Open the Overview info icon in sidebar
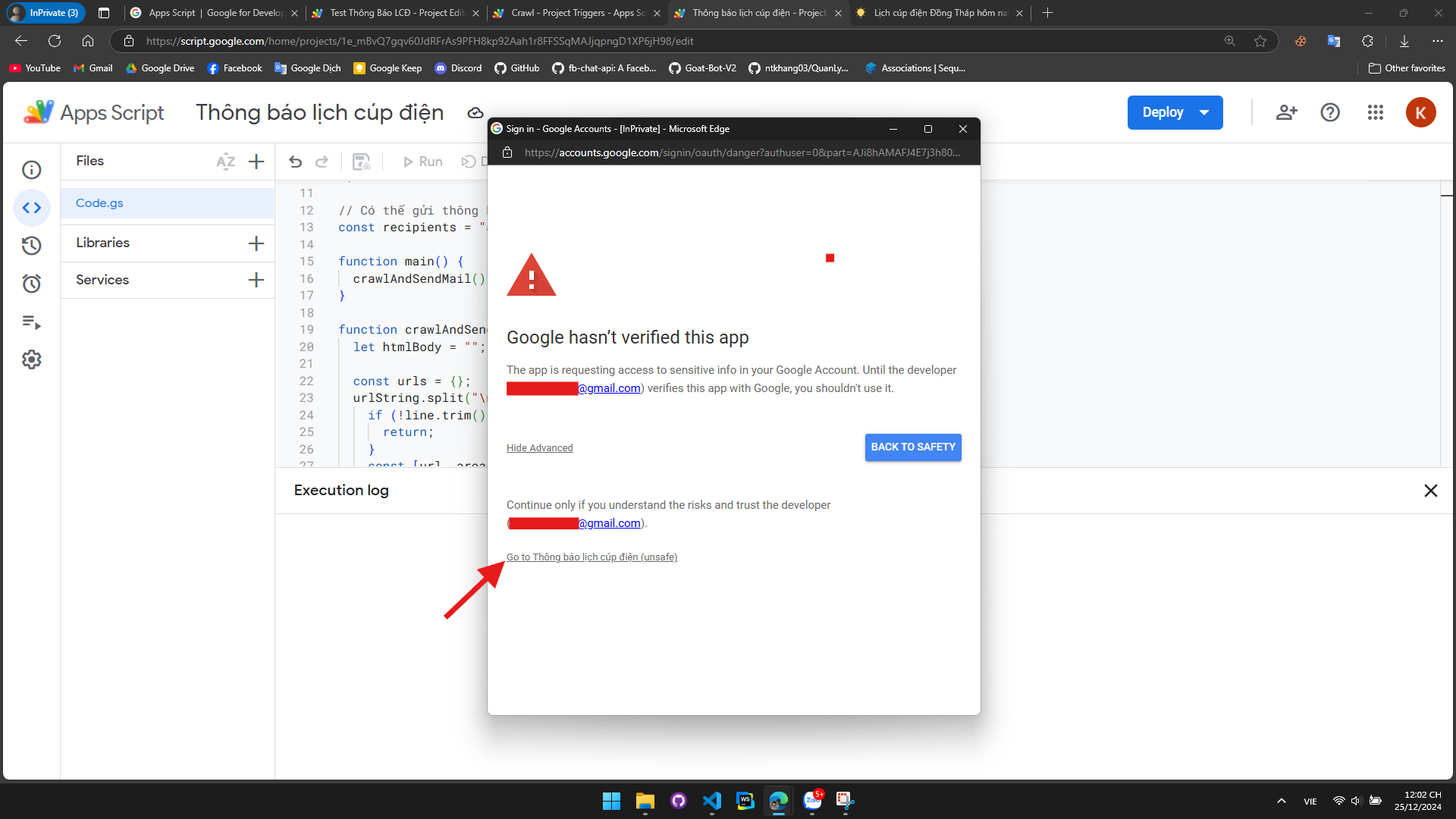Viewport: 1456px width, 819px height. (31, 170)
